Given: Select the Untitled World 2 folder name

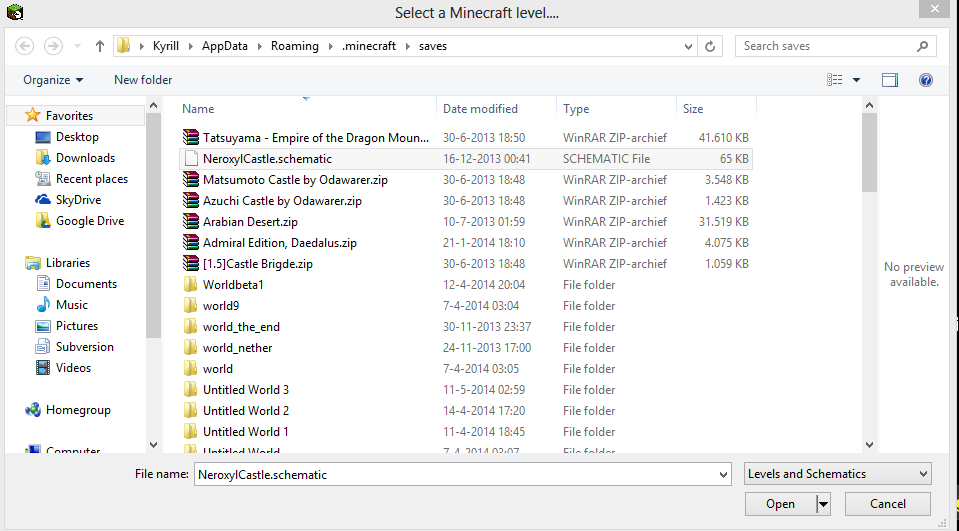Looking at the screenshot, I should [246, 410].
